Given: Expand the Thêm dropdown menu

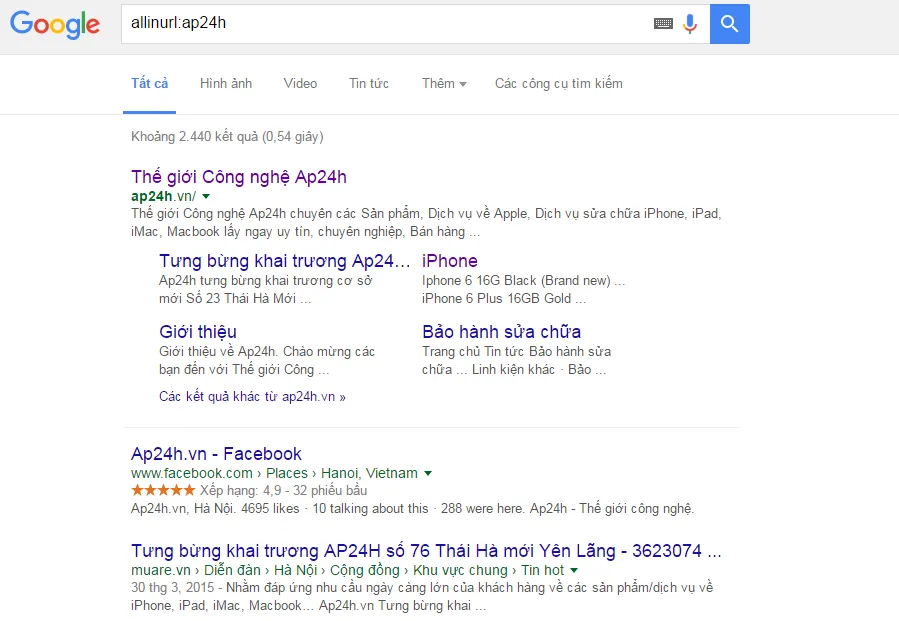Looking at the screenshot, I should [x=444, y=84].
